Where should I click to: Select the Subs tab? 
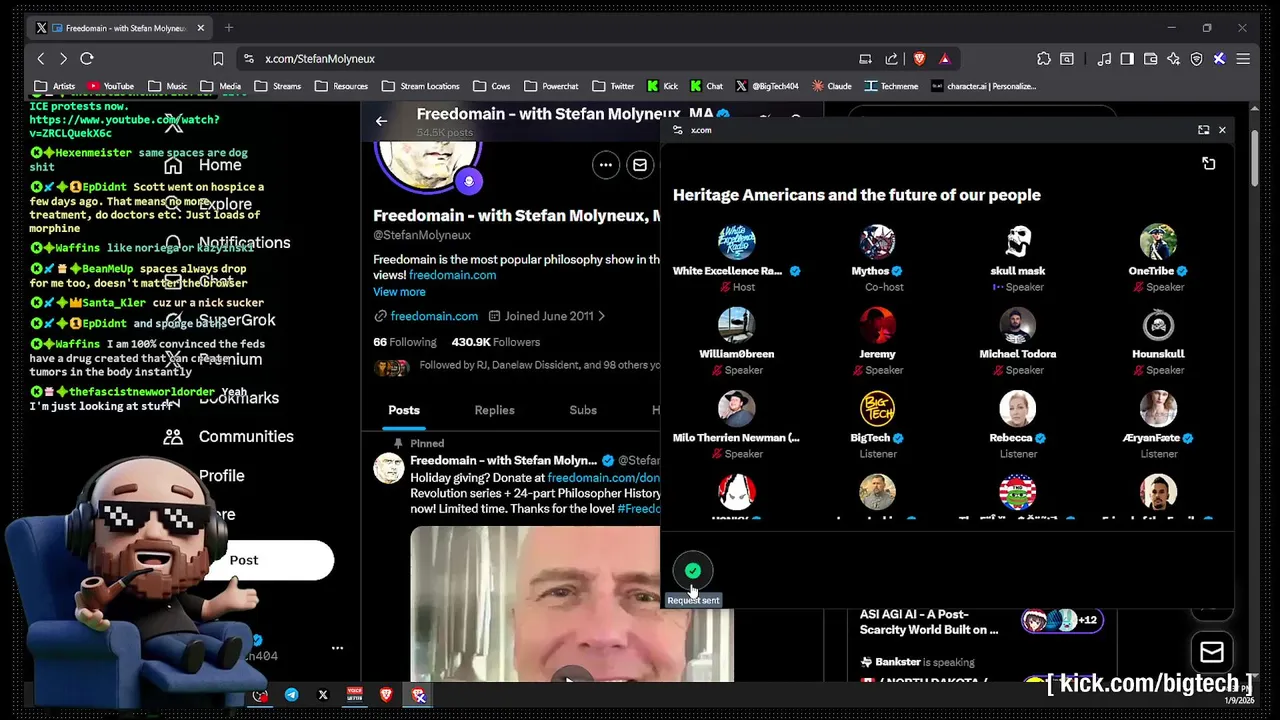tap(583, 410)
